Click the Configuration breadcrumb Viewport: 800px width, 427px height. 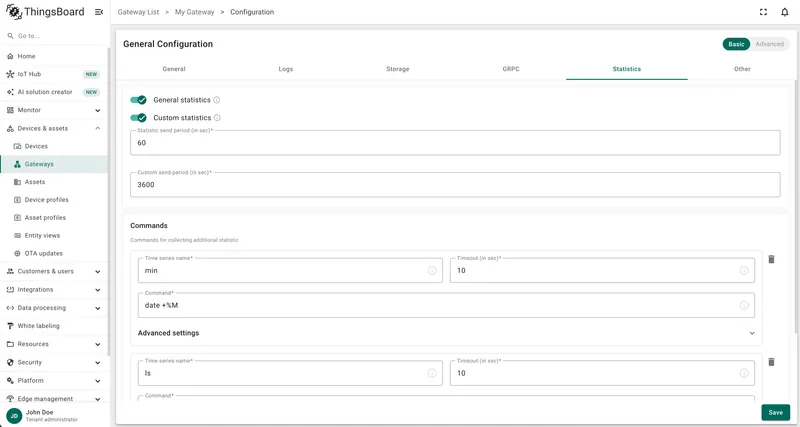[252, 12]
